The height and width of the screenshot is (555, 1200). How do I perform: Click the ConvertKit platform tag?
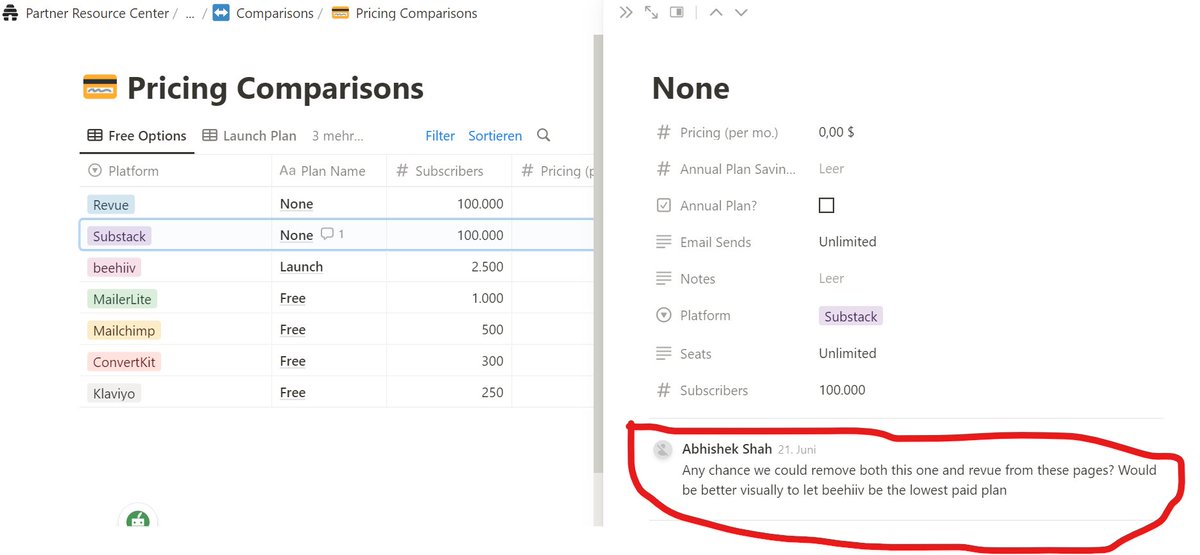(x=124, y=361)
